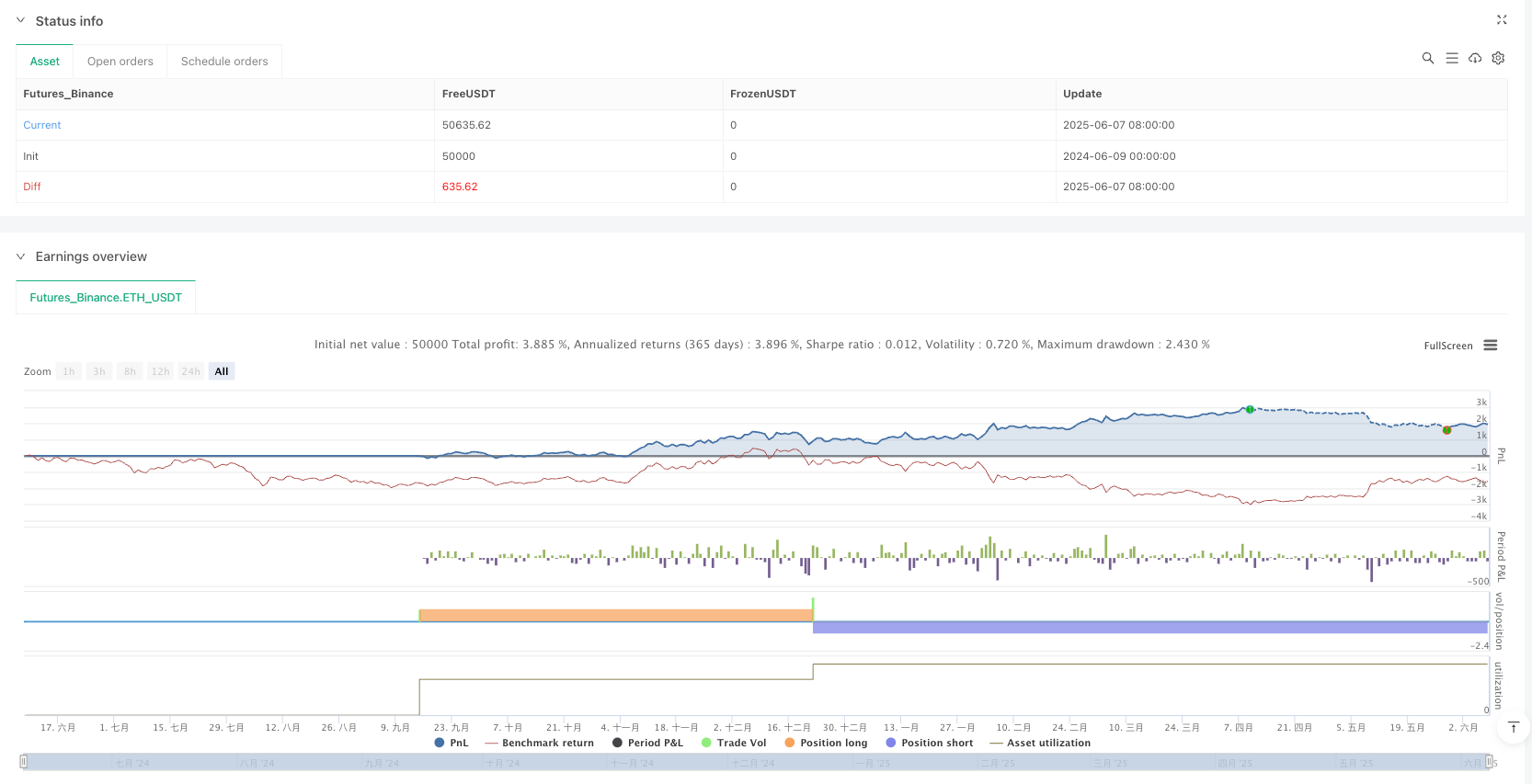Viewport: 1532px width, 784px height.
Task: Switch to the Schedule orders tab
Action: click(x=224, y=62)
